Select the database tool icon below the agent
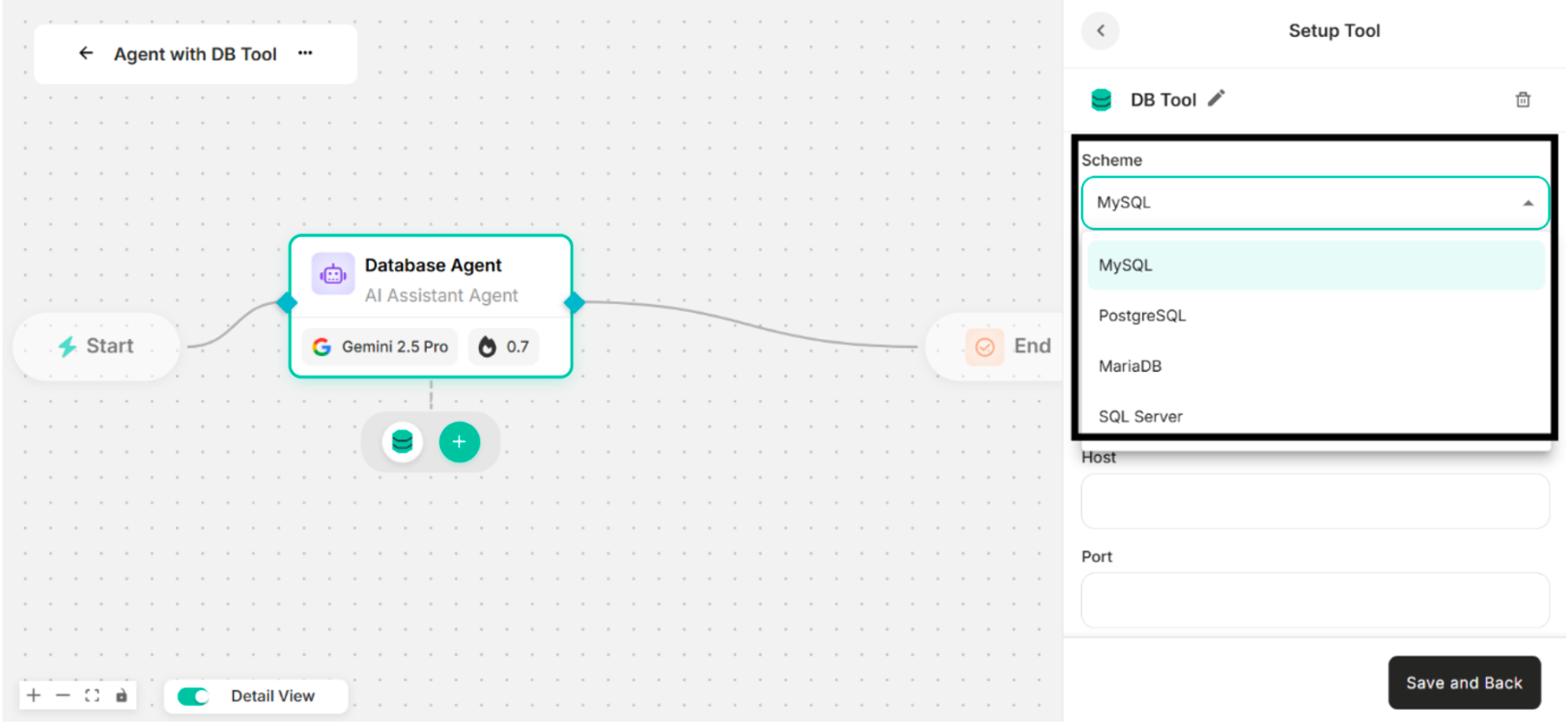The image size is (1568, 728). pos(402,443)
